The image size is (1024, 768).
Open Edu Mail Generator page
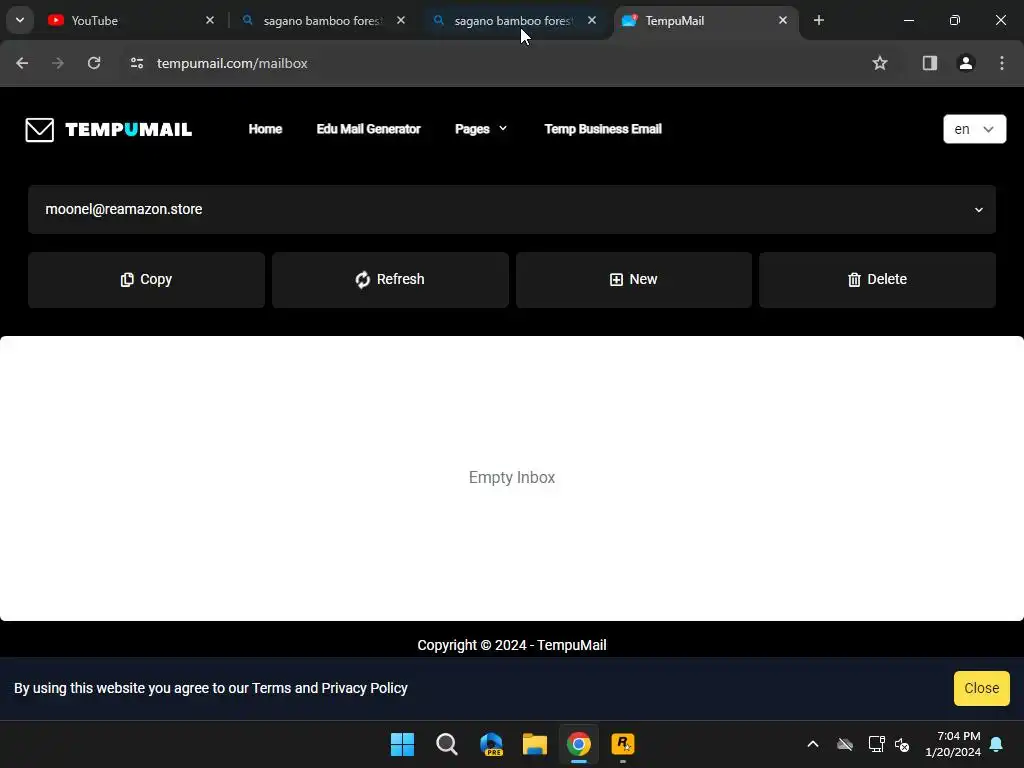coord(368,129)
